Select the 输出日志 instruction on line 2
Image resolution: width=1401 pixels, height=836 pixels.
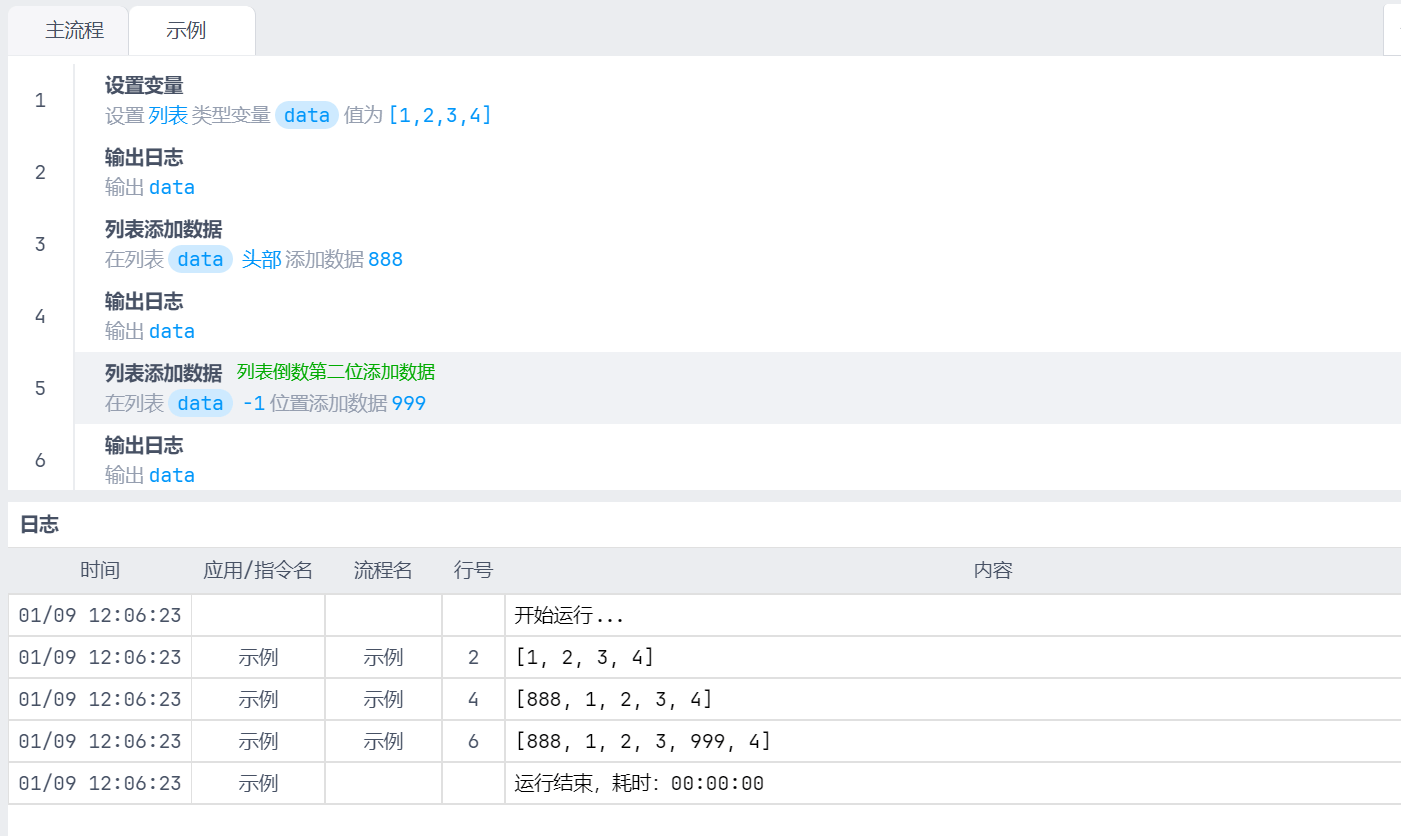click(x=144, y=158)
